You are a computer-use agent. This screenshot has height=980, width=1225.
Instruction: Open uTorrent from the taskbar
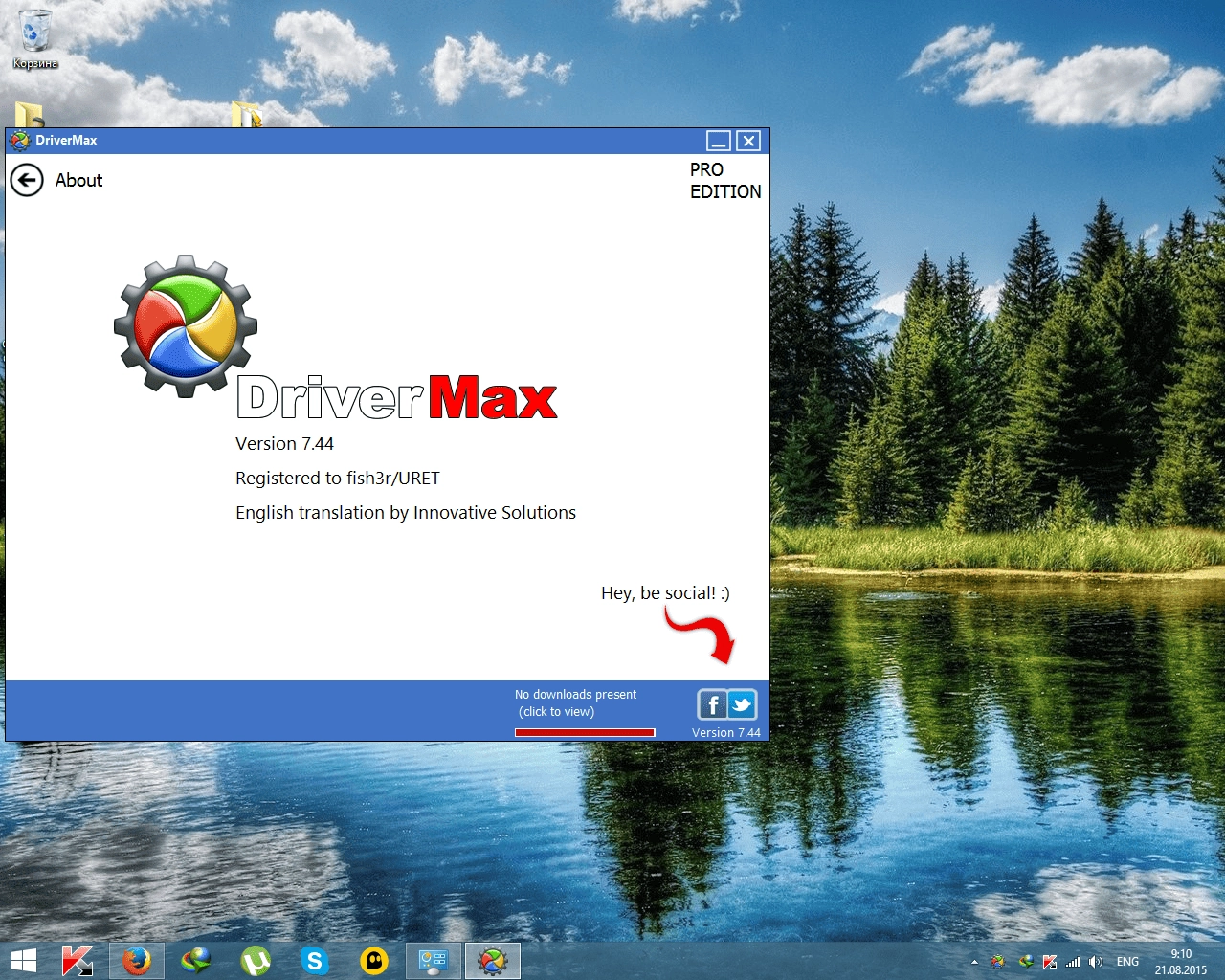point(256,961)
